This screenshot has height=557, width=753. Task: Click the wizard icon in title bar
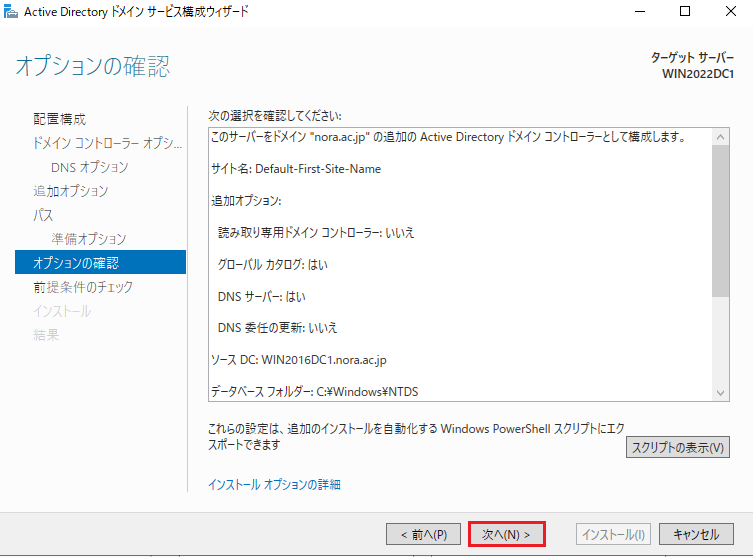(x=11, y=11)
